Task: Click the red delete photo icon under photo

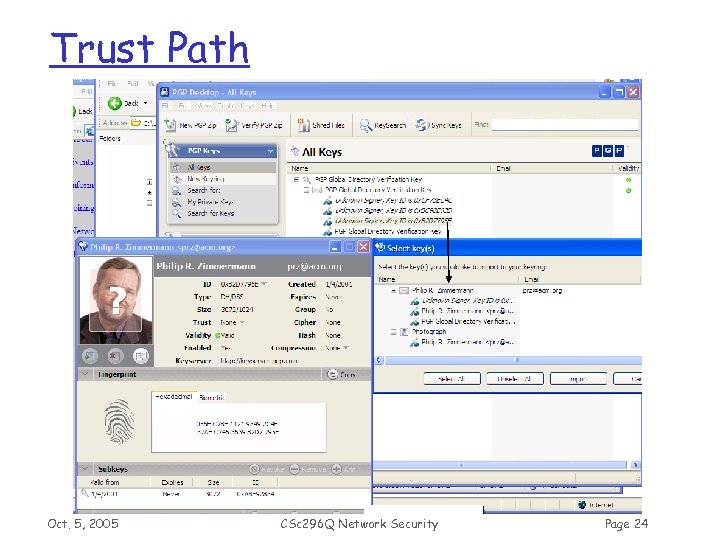Action: 115,355
